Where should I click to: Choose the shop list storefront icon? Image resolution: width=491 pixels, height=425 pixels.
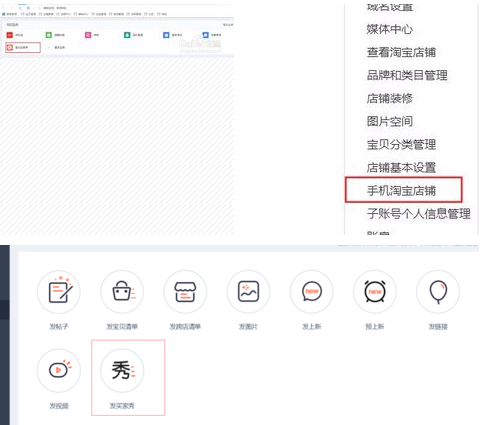pos(185,292)
